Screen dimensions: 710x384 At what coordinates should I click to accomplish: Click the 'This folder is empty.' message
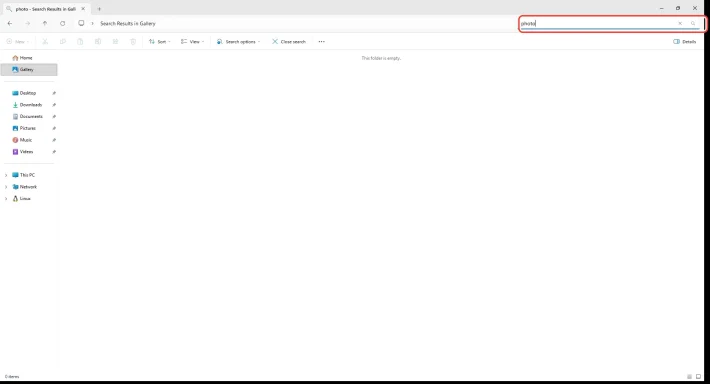pos(381,58)
